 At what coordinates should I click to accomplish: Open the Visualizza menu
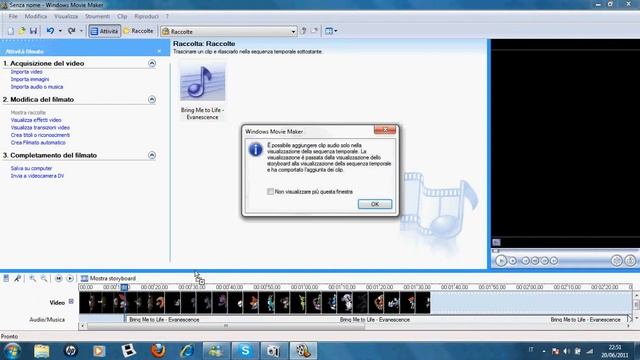pyautogui.click(x=66, y=16)
